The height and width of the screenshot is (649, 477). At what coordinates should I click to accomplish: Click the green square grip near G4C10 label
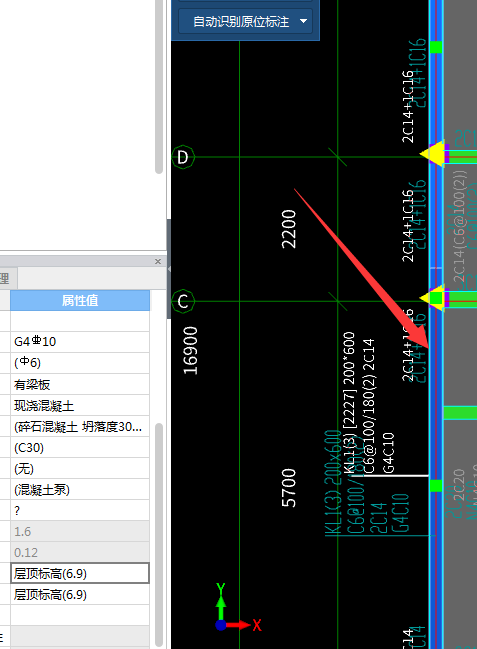tap(436, 486)
